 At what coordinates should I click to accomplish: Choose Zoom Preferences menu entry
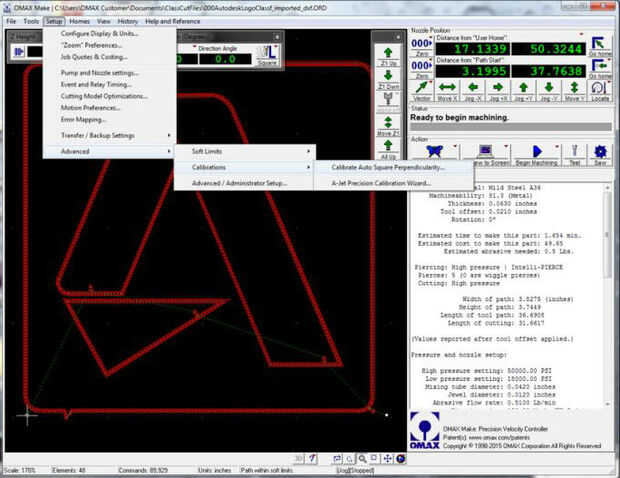(x=109, y=45)
